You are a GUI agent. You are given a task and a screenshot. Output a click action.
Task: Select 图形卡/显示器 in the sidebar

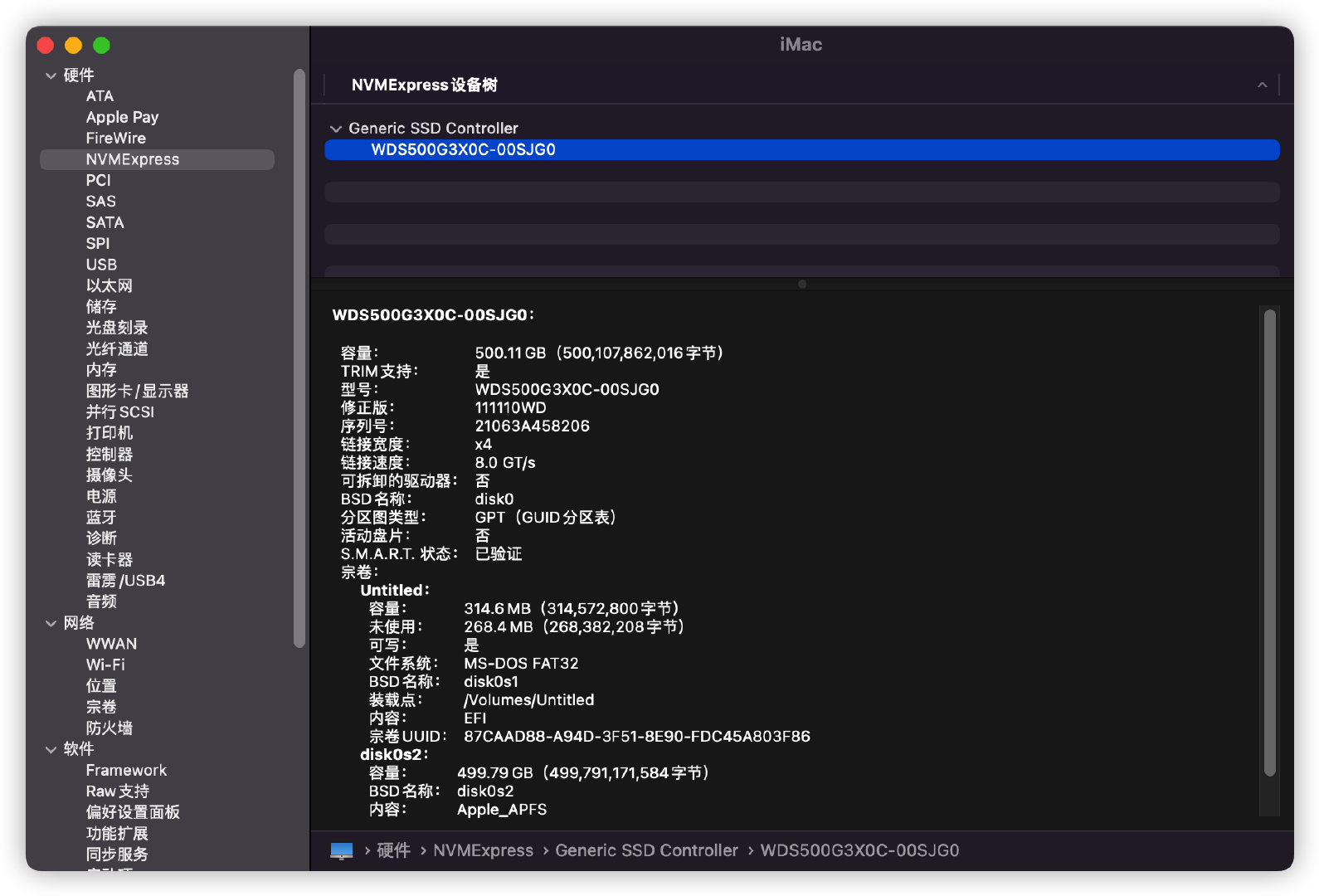[137, 391]
